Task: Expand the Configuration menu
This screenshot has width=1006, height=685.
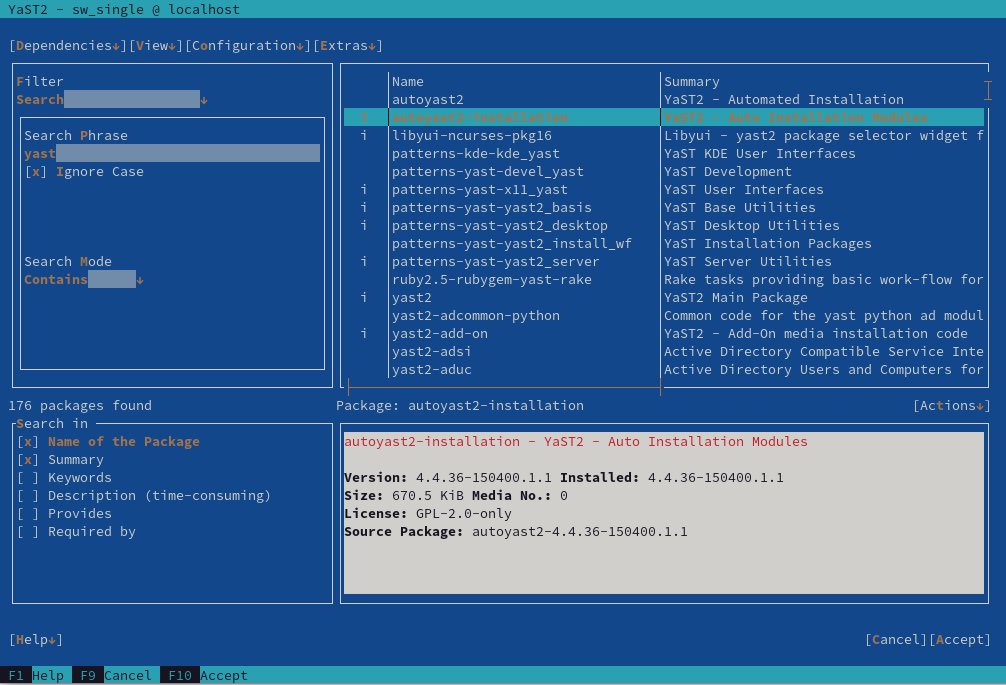Action: (247, 46)
